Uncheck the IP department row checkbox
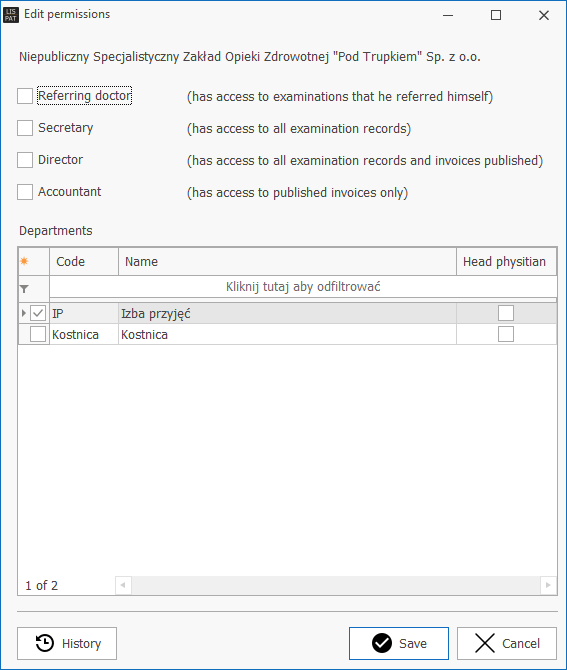The height and width of the screenshot is (670, 567). 38,313
